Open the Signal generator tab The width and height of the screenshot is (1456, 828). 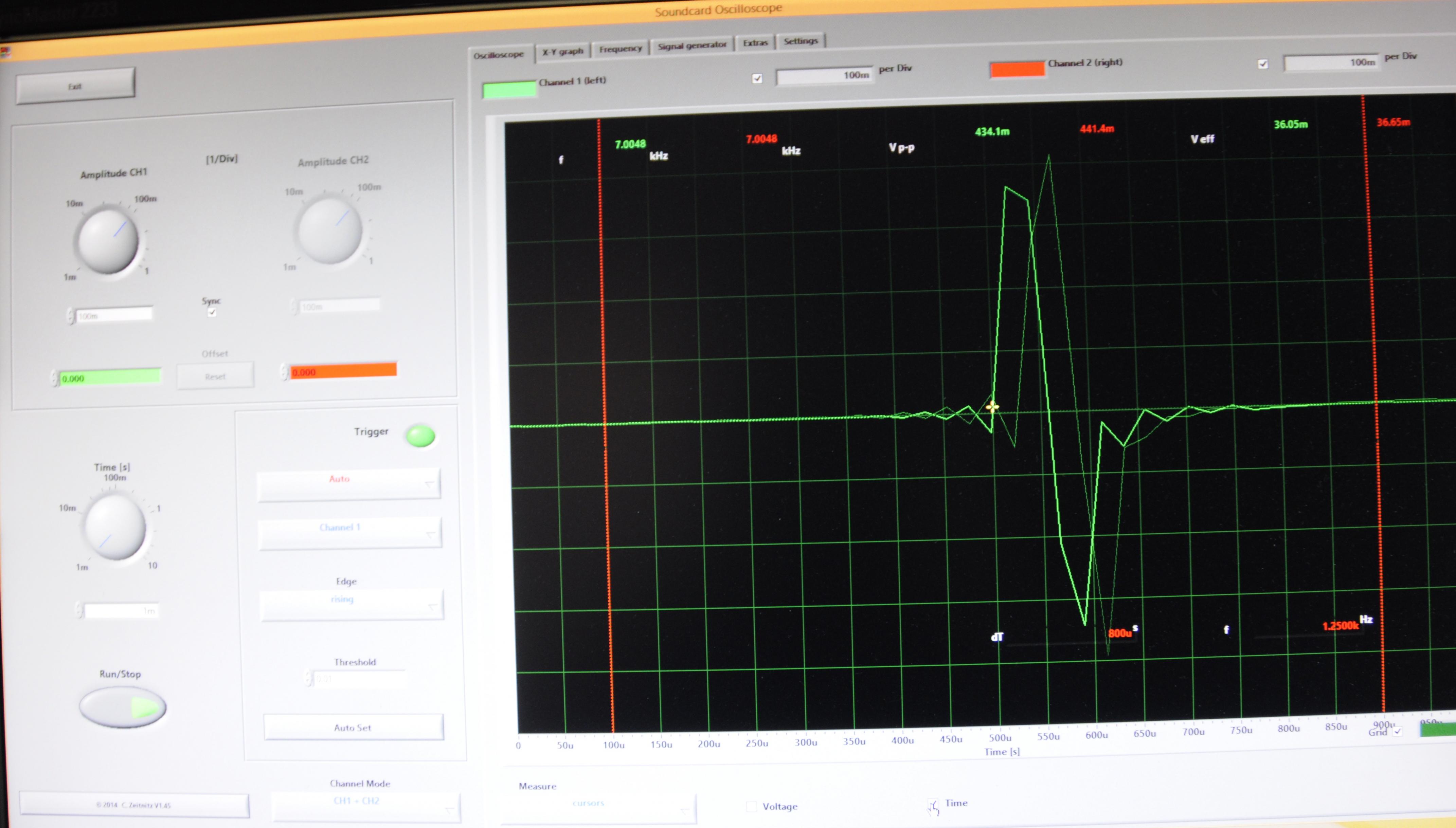click(691, 45)
